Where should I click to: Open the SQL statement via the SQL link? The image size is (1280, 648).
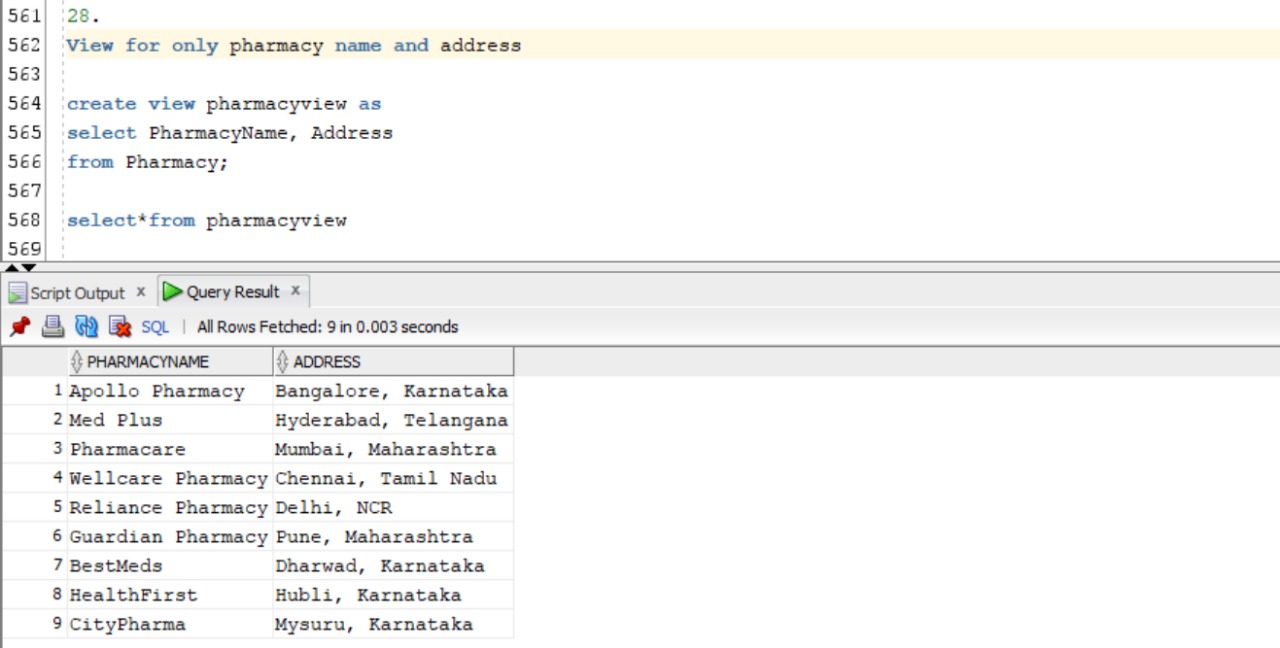154,326
